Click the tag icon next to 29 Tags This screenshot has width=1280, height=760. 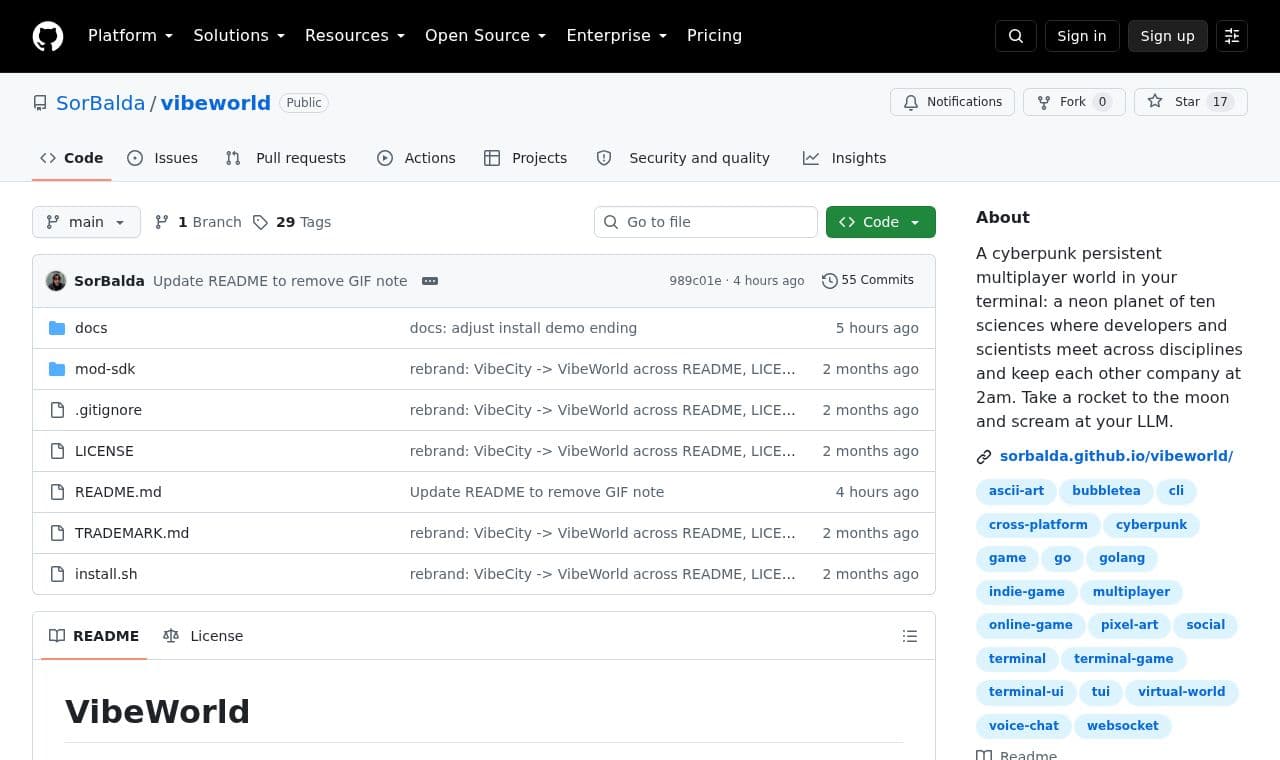(260, 222)
